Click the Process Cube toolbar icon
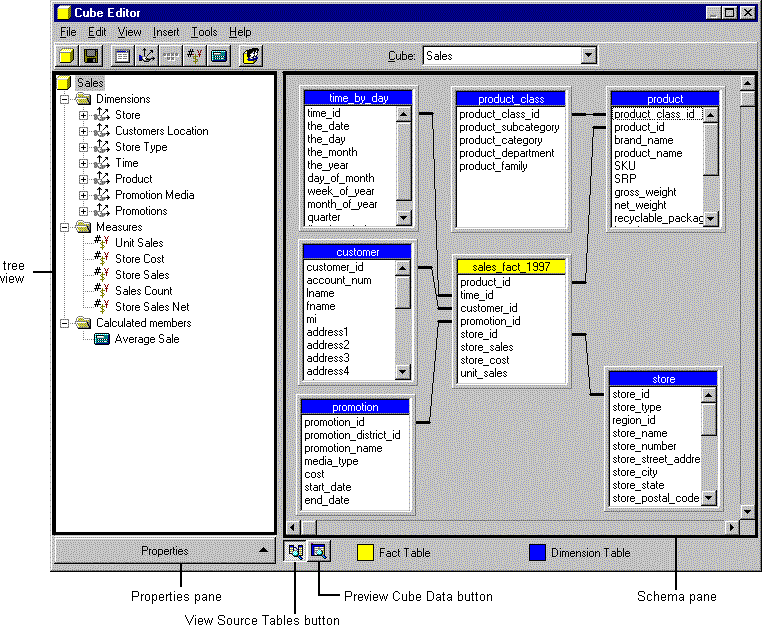This screenshot has height=625, width=762. pos(252,56)
